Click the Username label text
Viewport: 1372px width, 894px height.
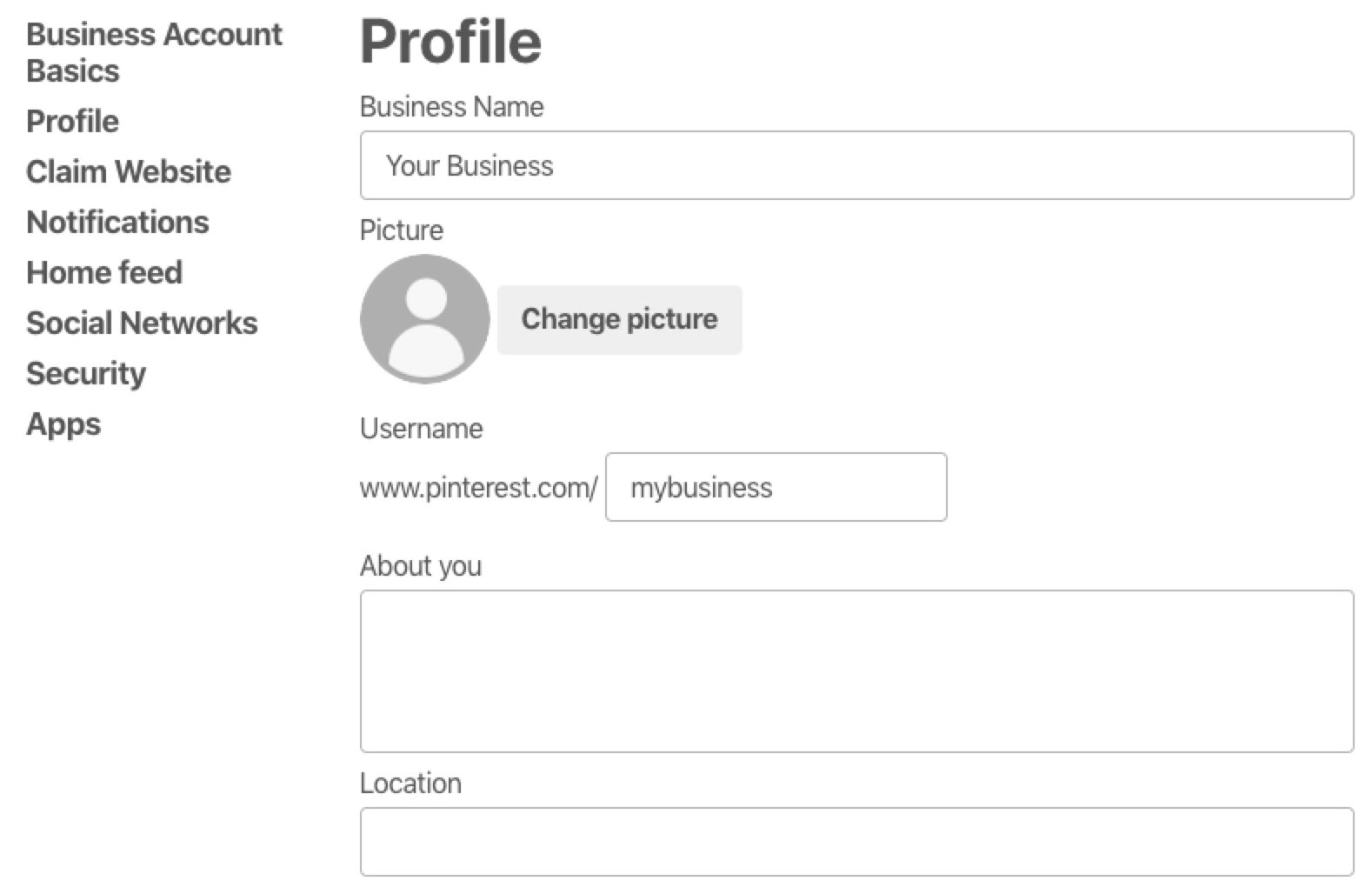pyautogui.click(x=422, y=428)
